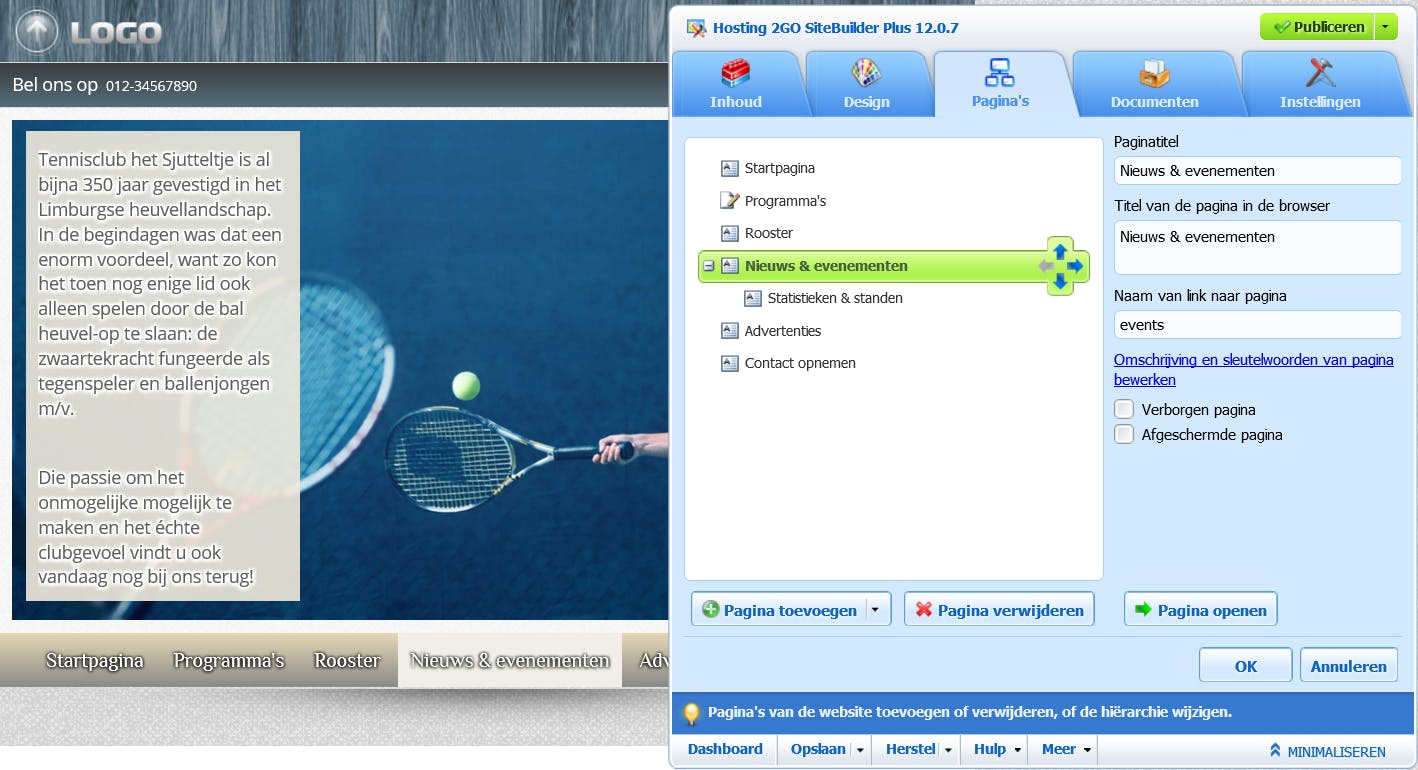Click into the Naam van link naar pagina field
The image size is (1418, 770).
[x=1258, y=325]
